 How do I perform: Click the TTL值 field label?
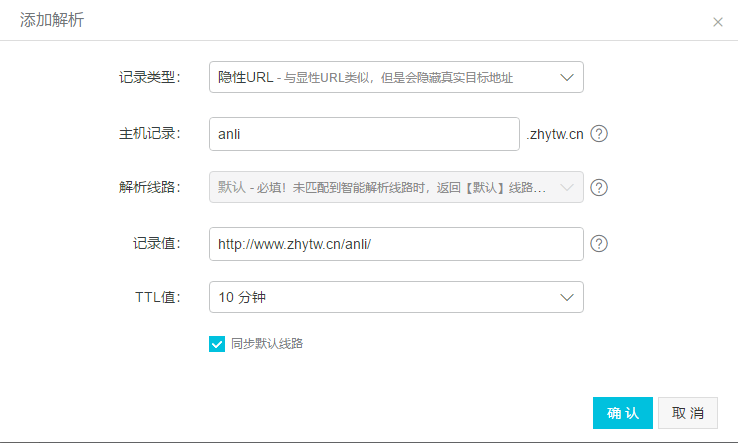157,297
